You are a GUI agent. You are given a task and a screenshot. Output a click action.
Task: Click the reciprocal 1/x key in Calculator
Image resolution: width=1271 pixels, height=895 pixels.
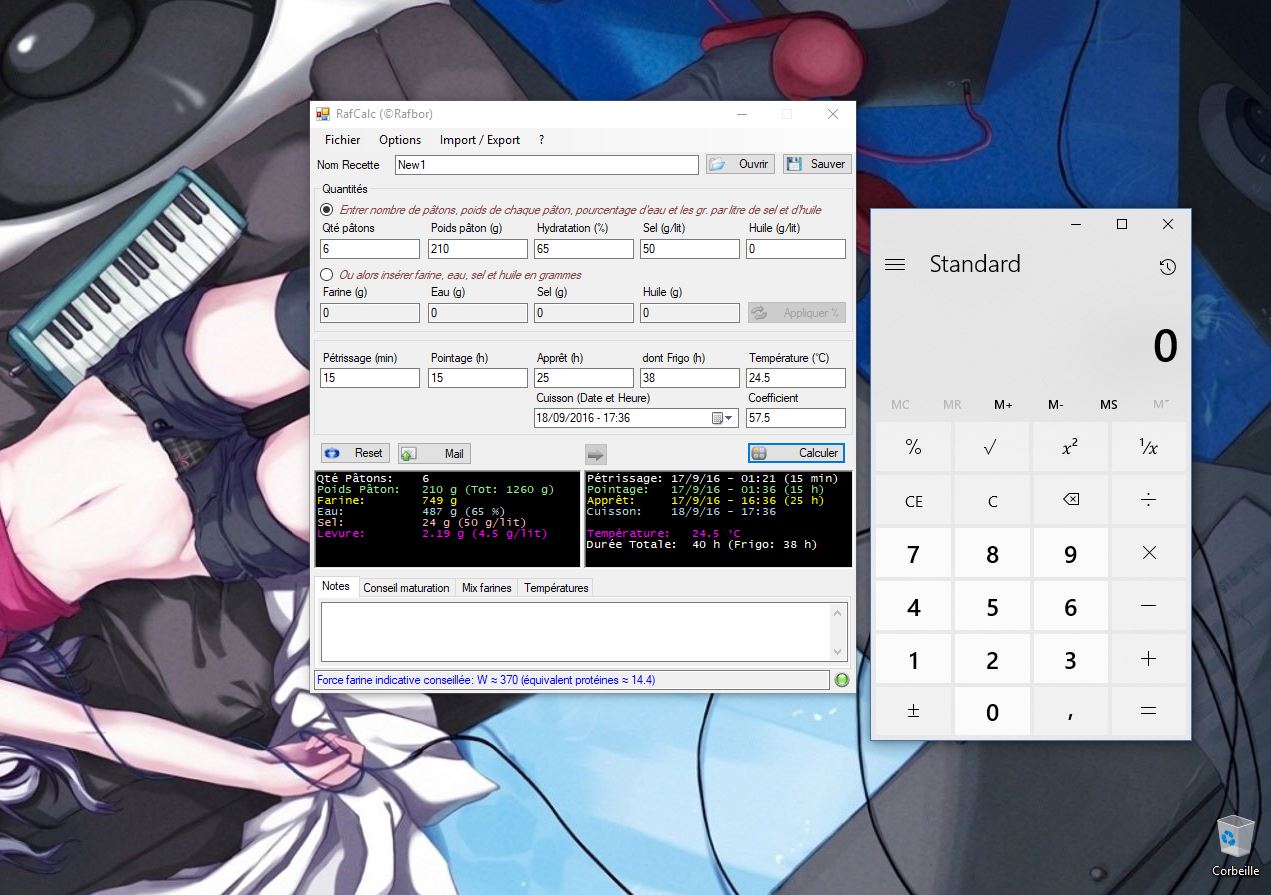[1148, 447]
